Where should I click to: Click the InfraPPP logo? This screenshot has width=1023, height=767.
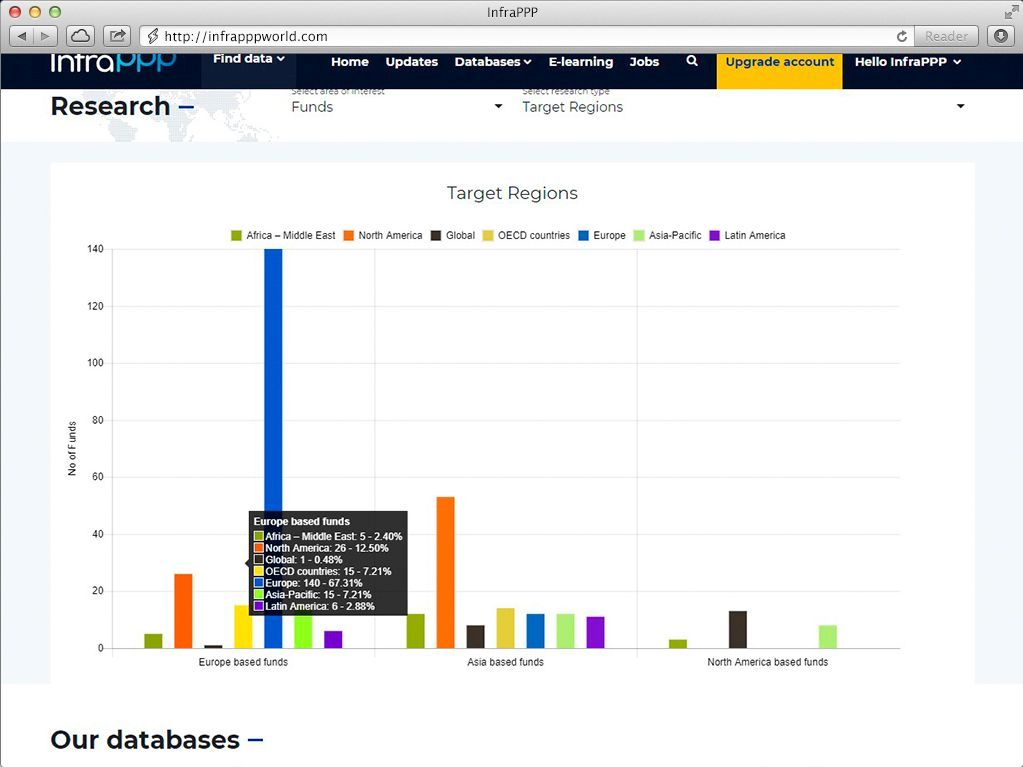[x=113, y=62]
